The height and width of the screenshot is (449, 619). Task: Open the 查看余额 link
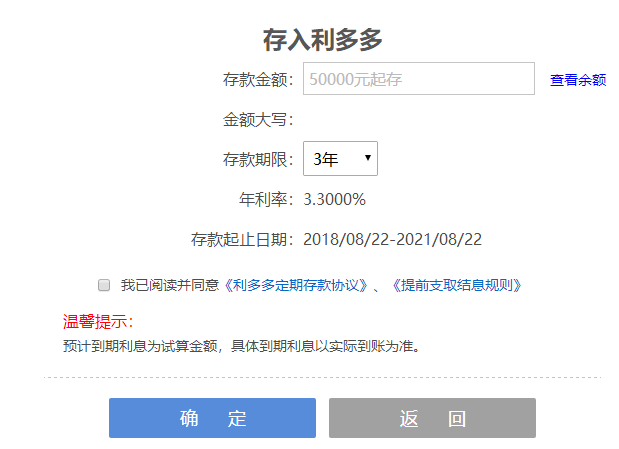(x=578, y=80)
